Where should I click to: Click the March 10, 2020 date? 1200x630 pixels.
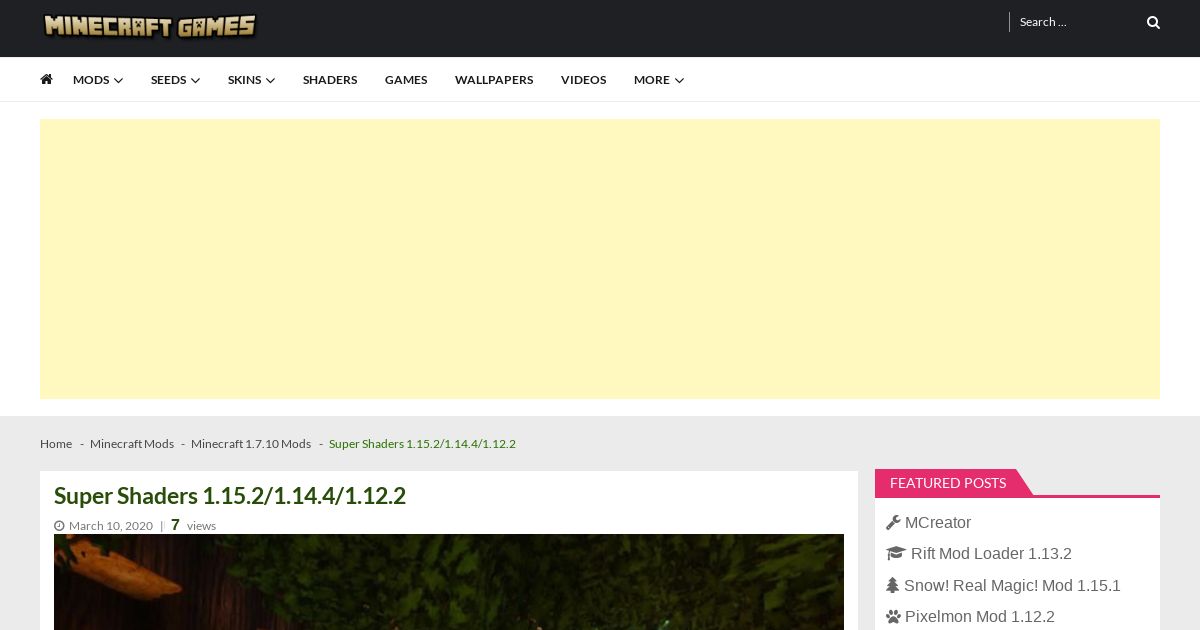tap(111, 526)
